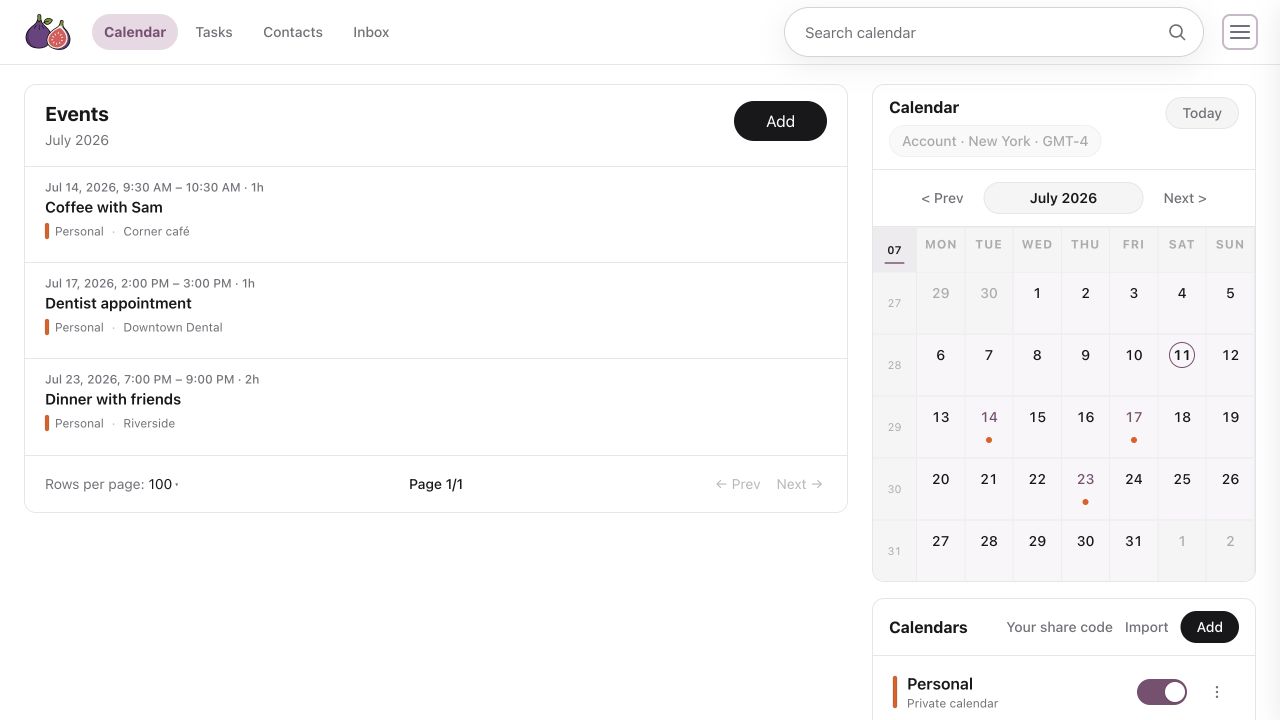
Task: Click the events list Prev page link
Action: tap(738, 484)
